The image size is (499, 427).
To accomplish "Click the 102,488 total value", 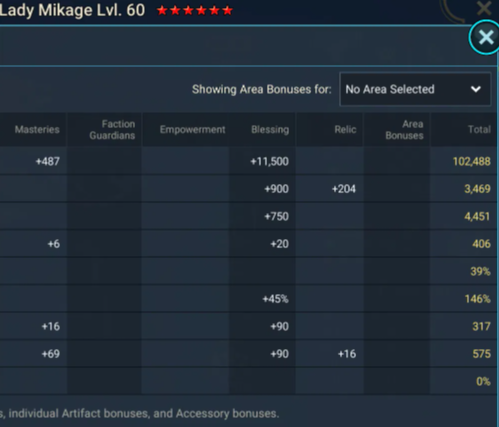I will point(471,162).
